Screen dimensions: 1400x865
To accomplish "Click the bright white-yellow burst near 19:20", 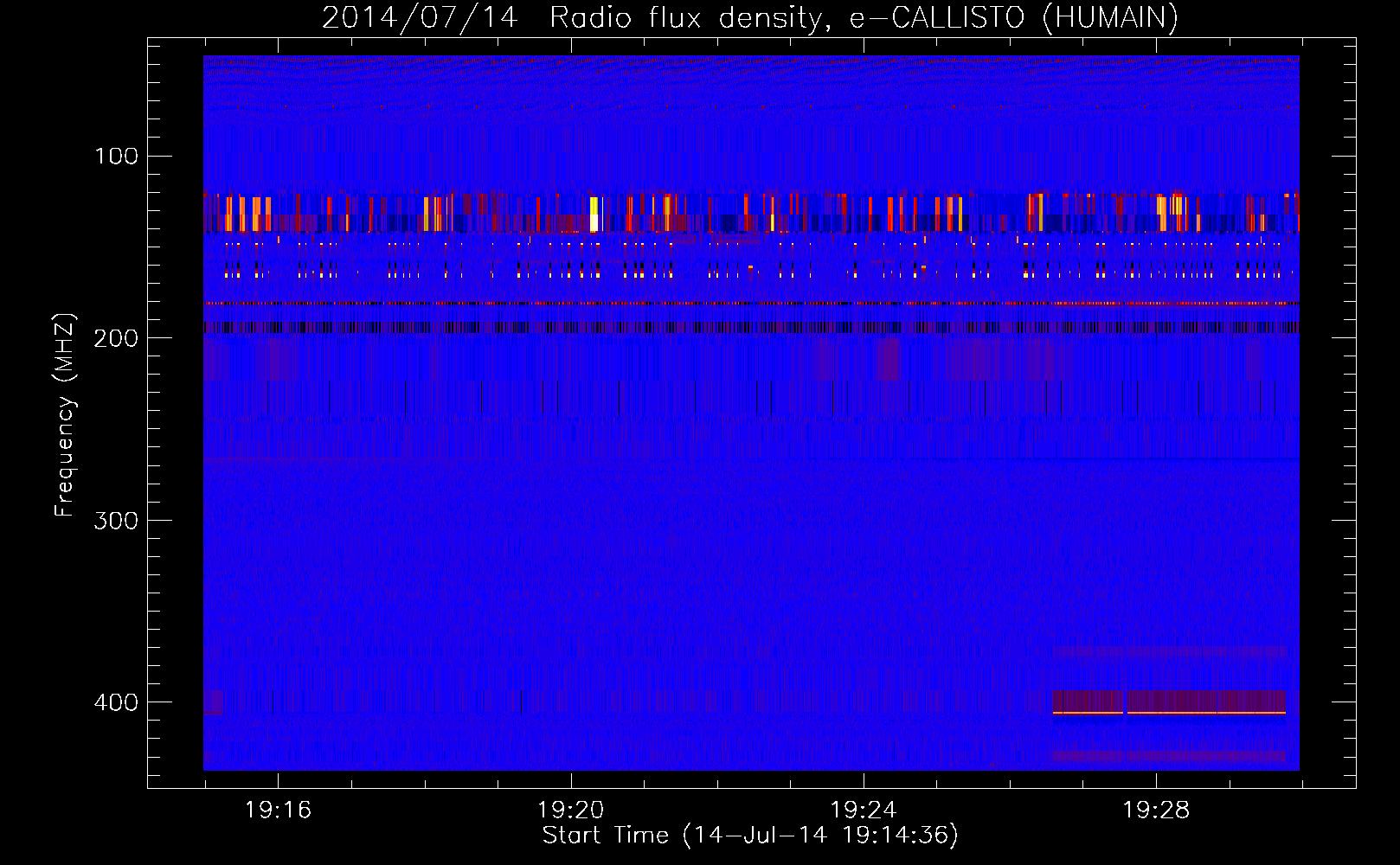I will tap(594, 214).
